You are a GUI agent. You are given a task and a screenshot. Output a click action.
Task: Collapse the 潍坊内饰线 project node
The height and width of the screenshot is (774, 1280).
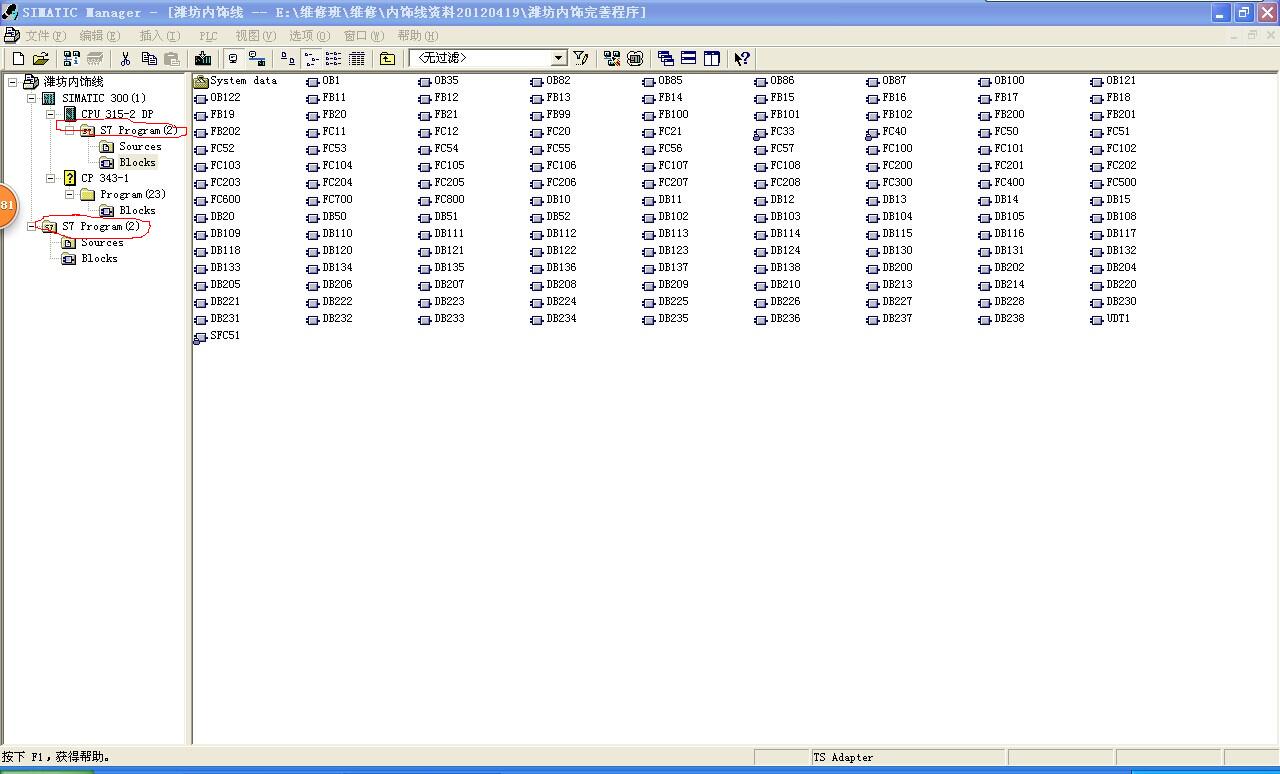tap(13, 82)
